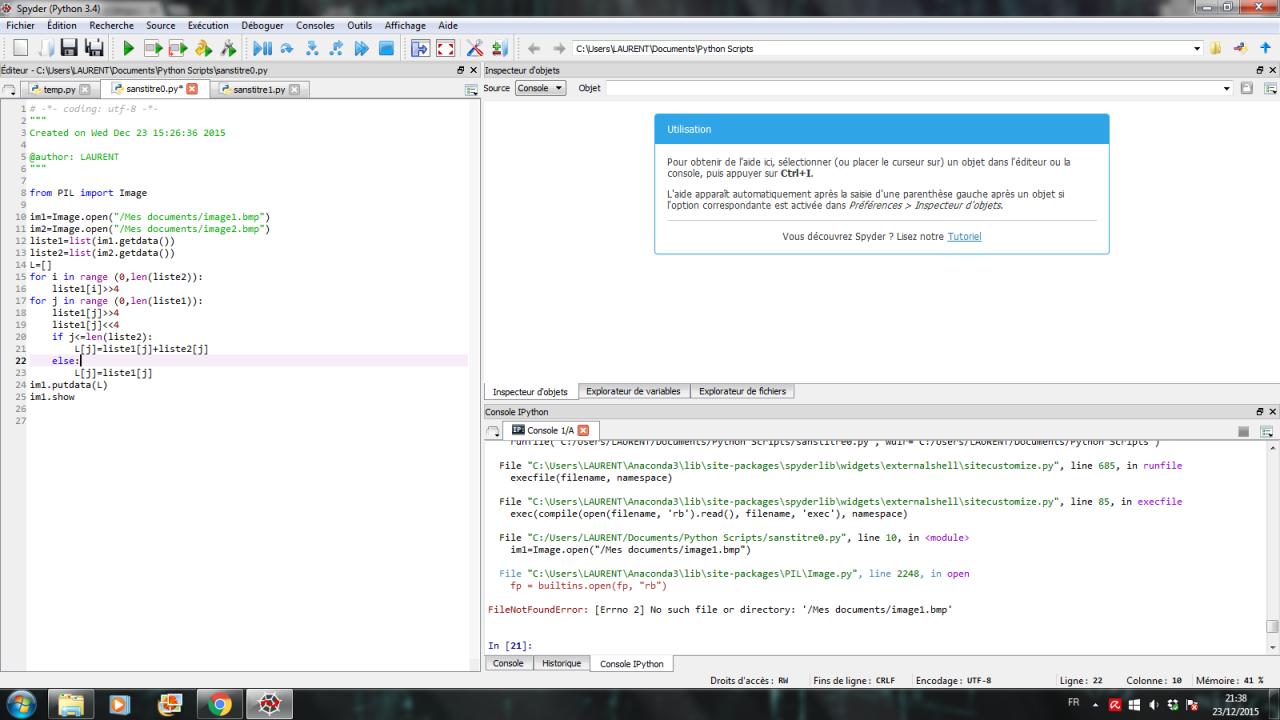The height and width of the screenshot is (720, 1280).
Task: Toggle fullscreen mode with the red arrows icon
Action: [x=446, y=48]
